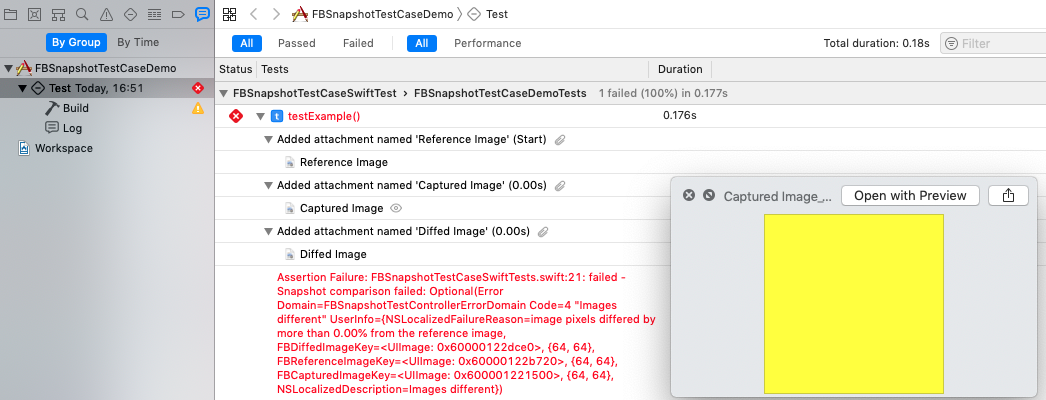The image size is (1046, 400).
Task: Open the Test navigator diamond icon
Action: [130, 14]
